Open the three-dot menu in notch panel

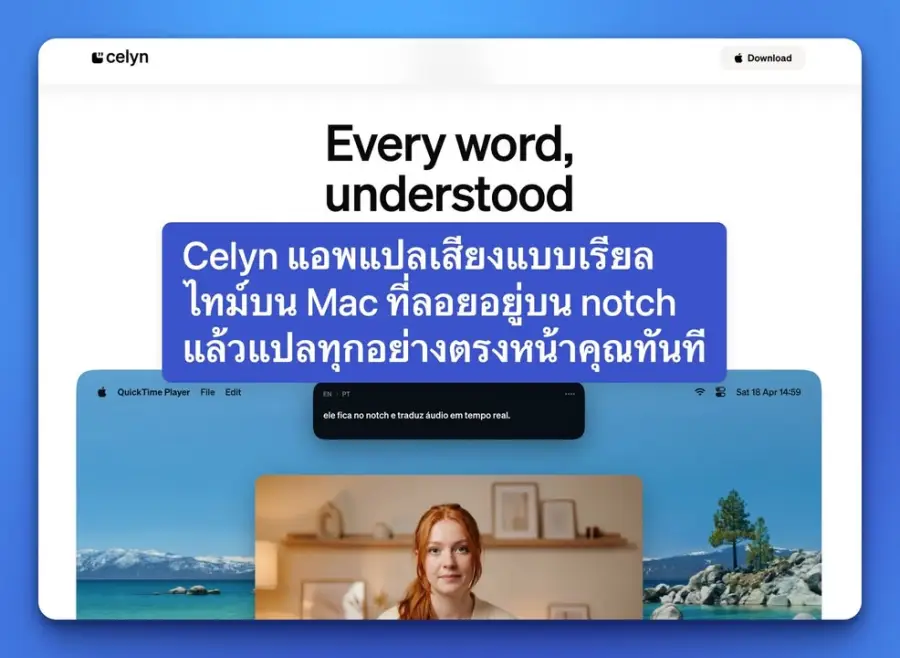click(x=570, y=394)
